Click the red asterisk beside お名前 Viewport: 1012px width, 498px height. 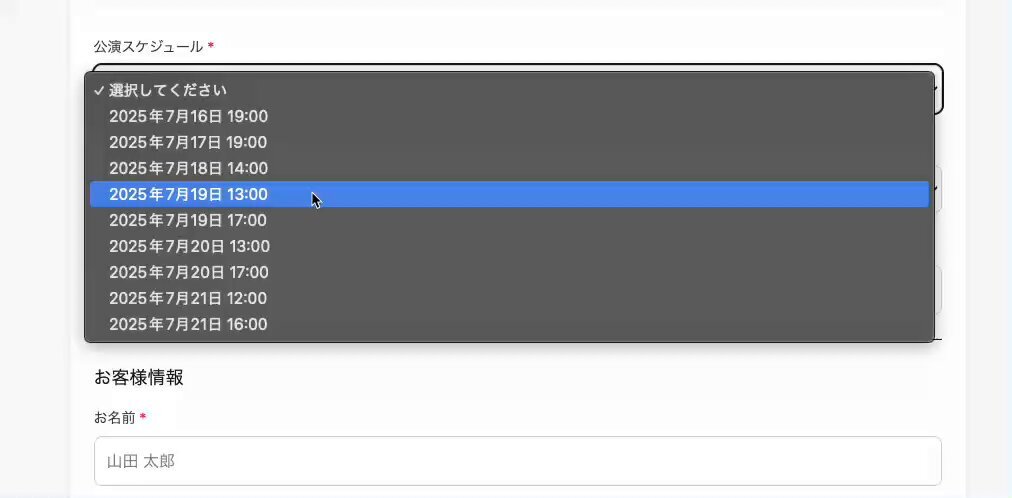pyautogui.click(x=143, y=417)
